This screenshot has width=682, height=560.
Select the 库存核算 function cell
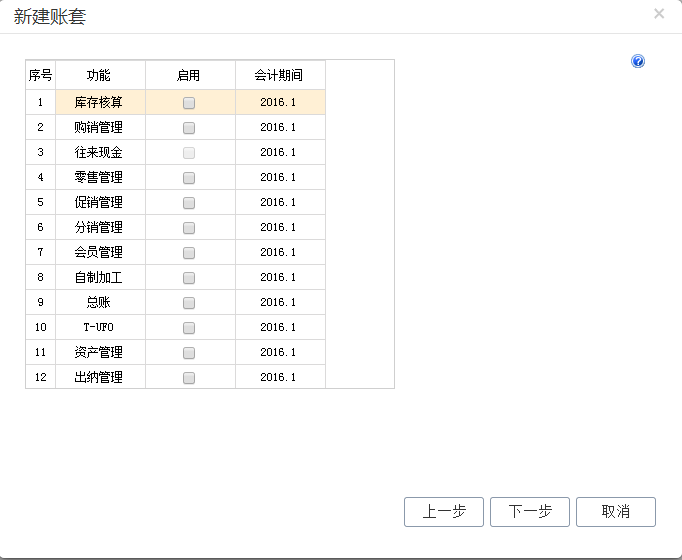(x=100, y=102)
